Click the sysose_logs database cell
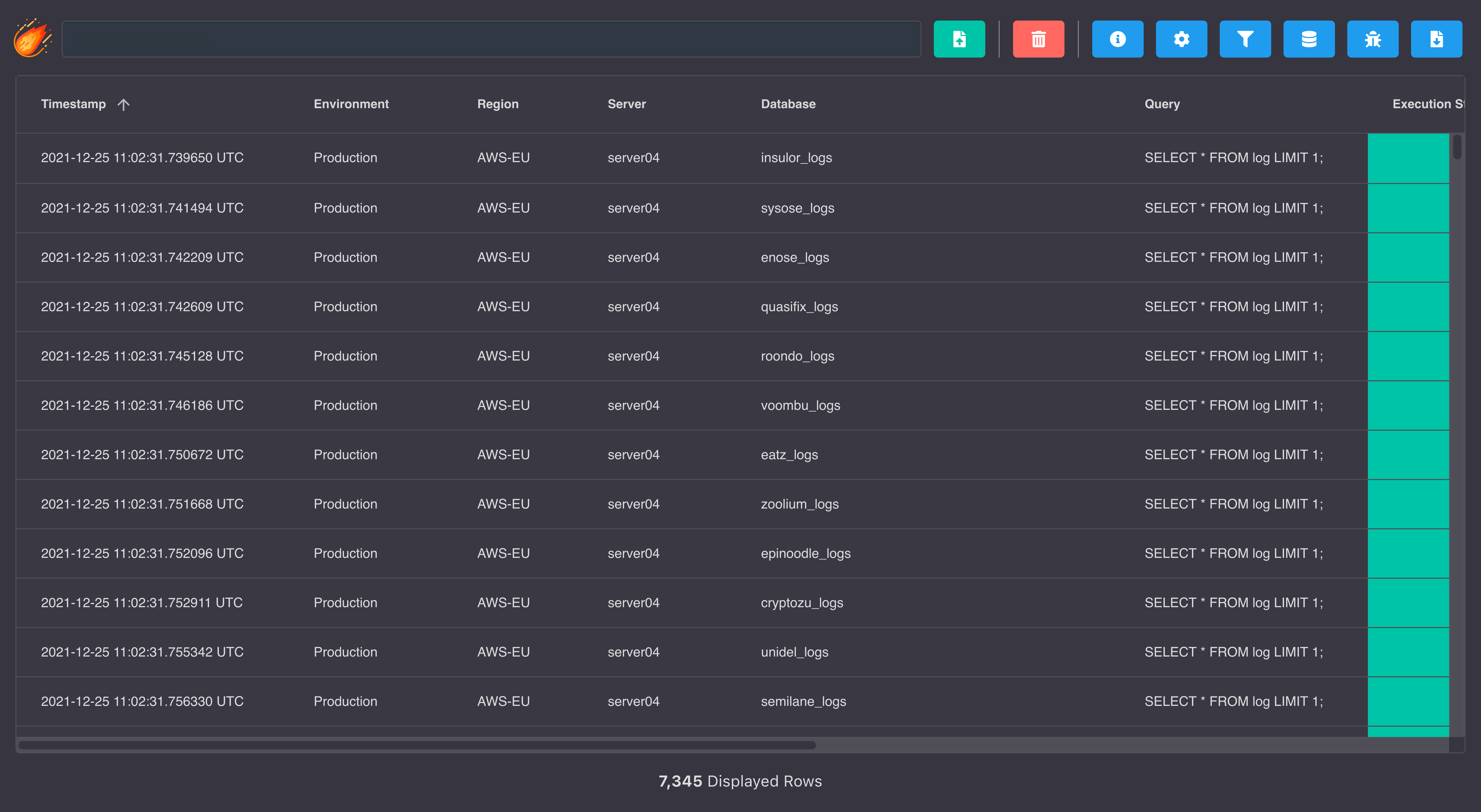Screen dimensions: 1481x812 pyautogui.click(x=797, y=208)
